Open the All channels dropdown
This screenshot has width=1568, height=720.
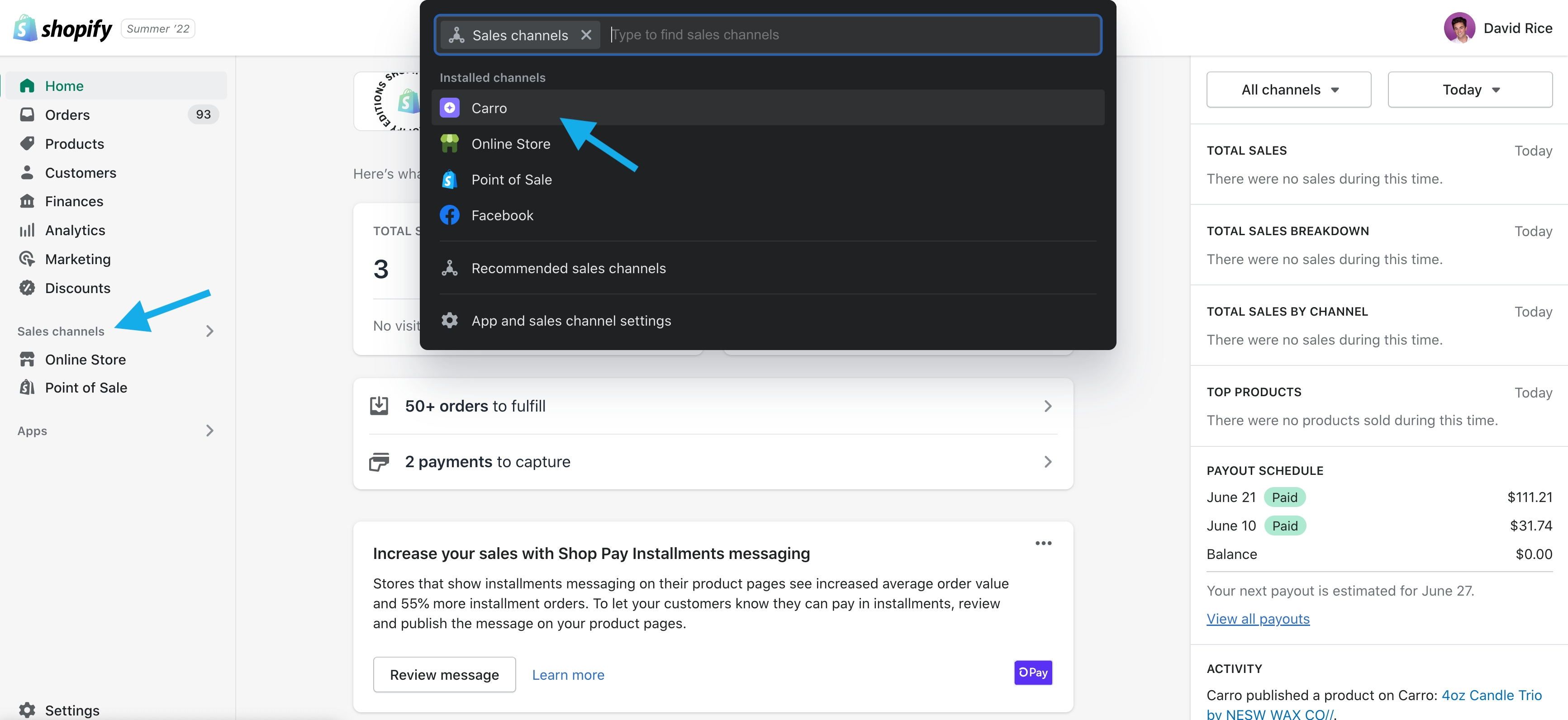coord(1288,90)
